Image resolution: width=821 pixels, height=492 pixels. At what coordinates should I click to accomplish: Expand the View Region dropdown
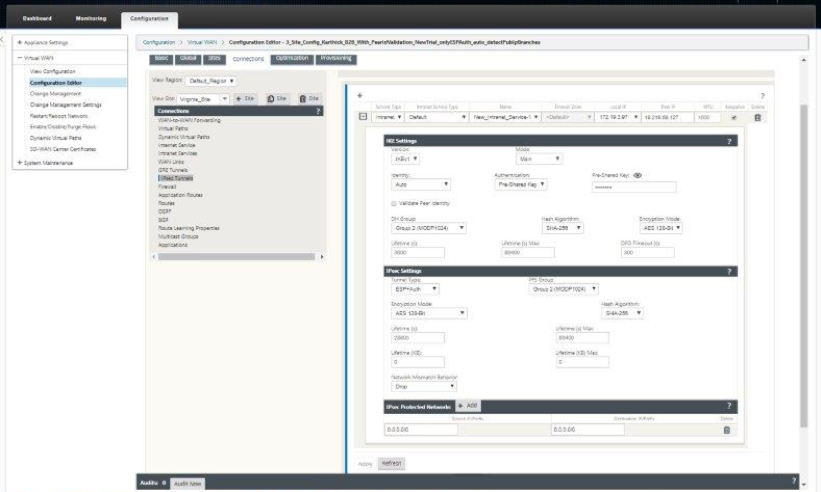click(x=212, y=81)
